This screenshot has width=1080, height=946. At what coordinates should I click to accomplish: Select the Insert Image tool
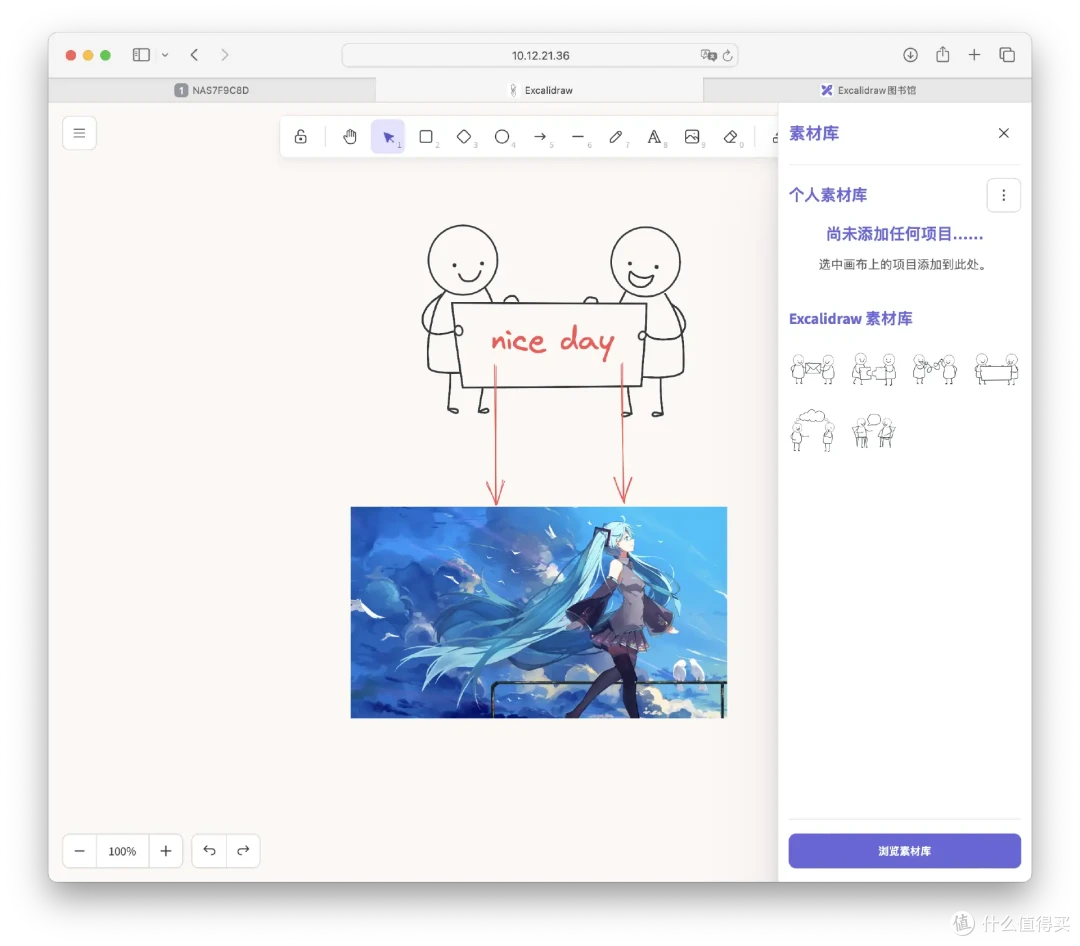(692, 136)
